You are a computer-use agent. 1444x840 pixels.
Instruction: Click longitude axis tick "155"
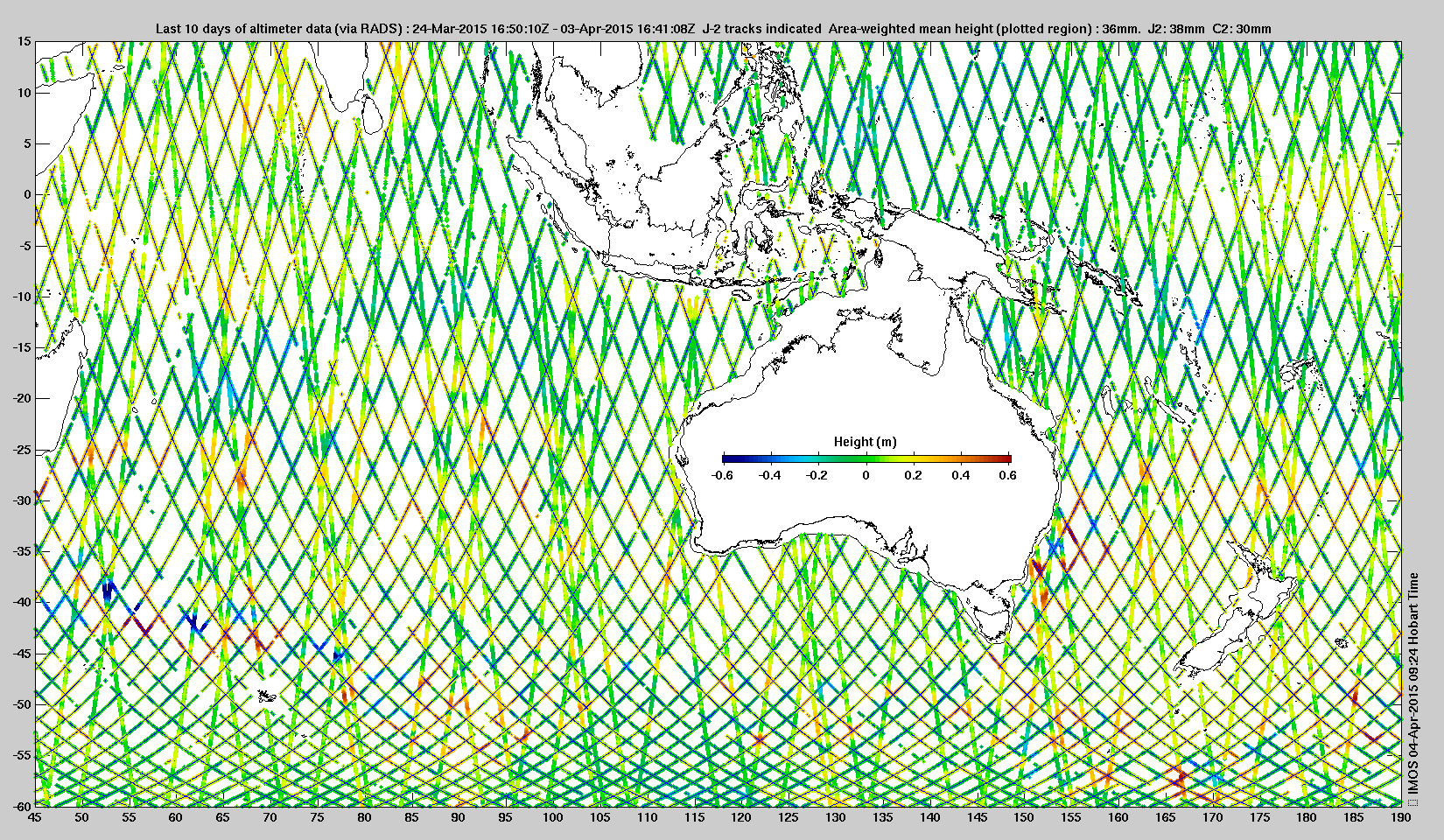click(x=1070, y=817)
